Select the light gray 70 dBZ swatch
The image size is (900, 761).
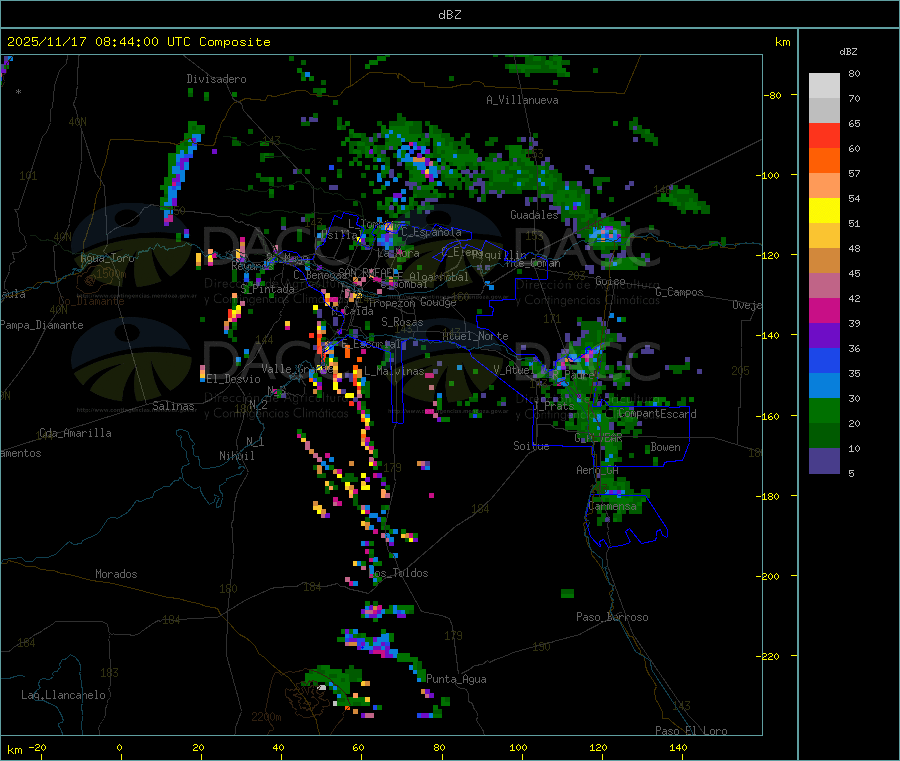point(824,111)
